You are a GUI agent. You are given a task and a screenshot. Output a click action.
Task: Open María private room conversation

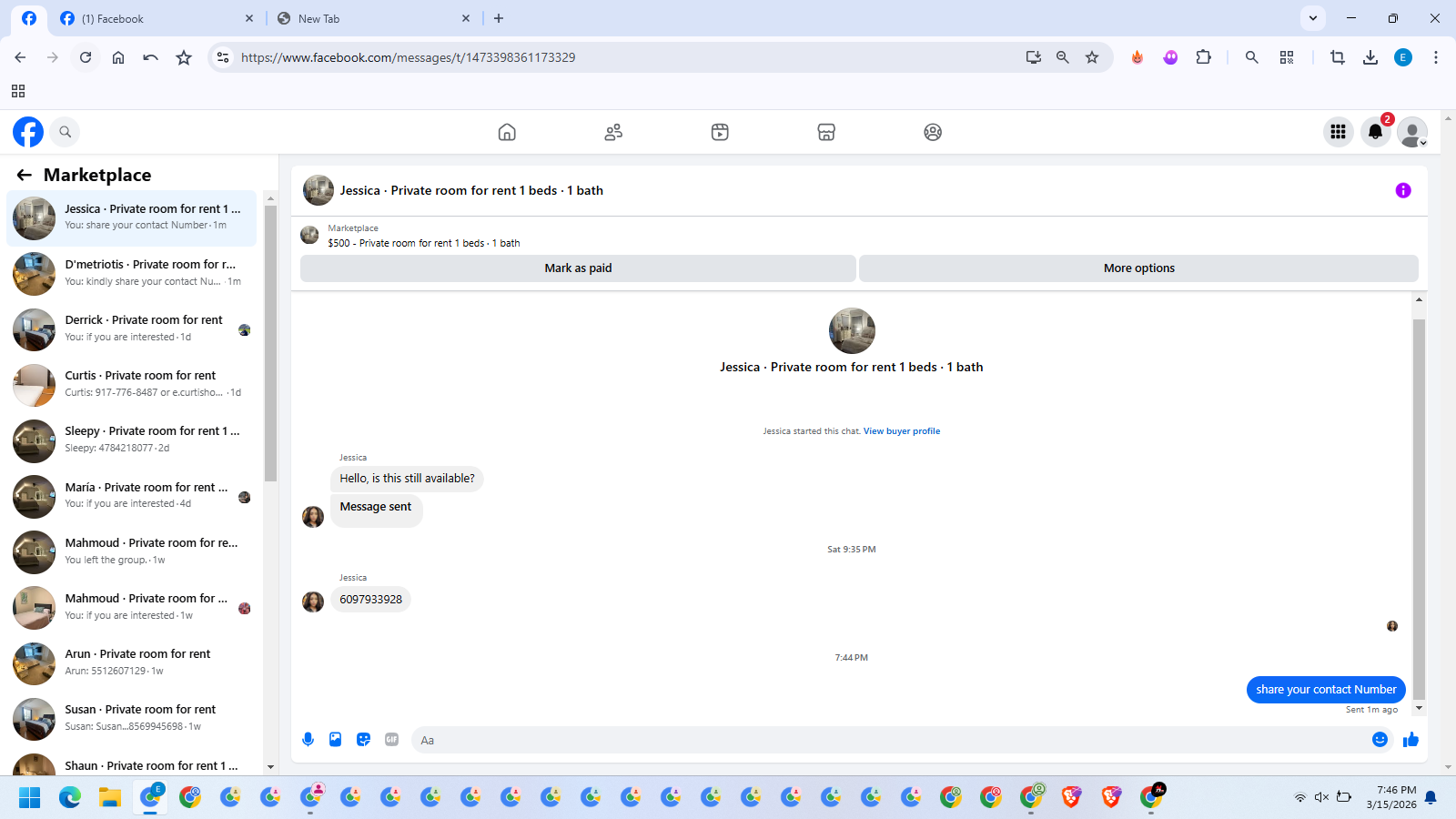[x=132, y=497]
